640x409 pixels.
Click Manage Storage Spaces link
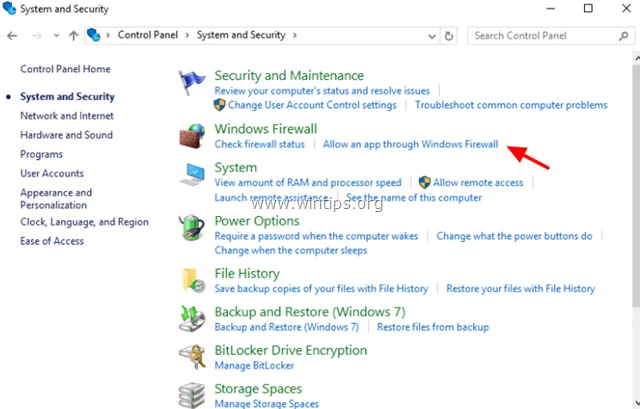[x=267, y=404]
